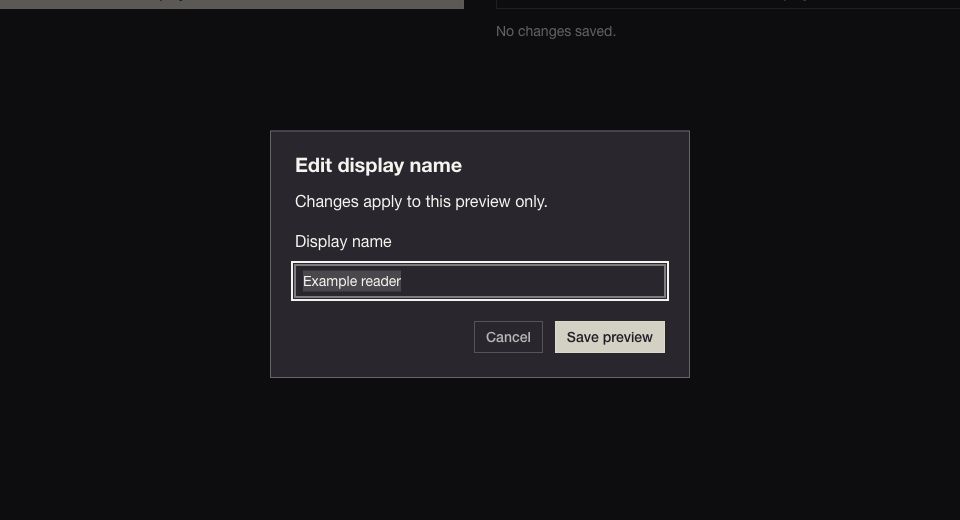Click the 'Edit display name' dialog heading
The width and height of the screenshot is (960, 520).
click(378, 165)
